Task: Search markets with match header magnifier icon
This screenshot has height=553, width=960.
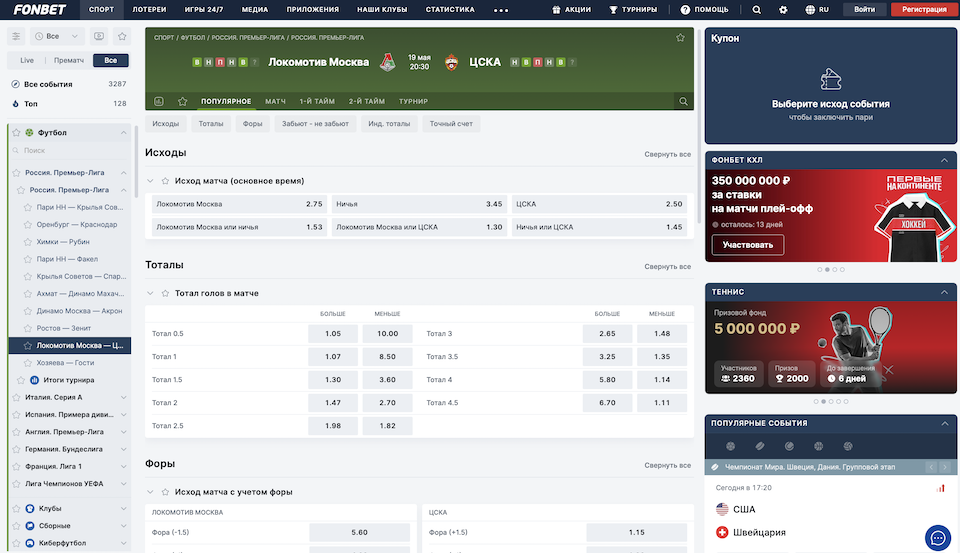Action: [683, 101]
